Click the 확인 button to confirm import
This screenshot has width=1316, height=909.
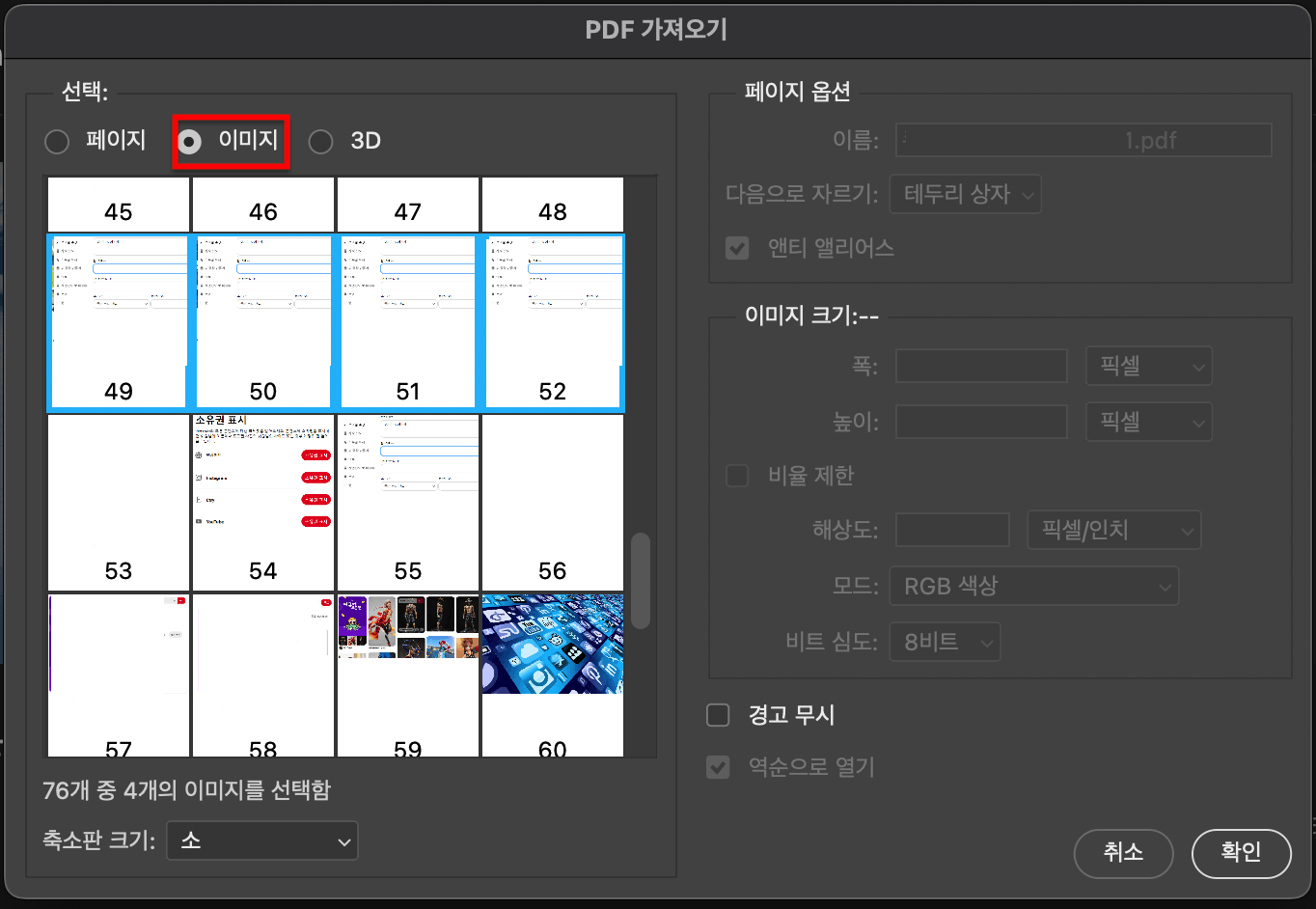[1242, 854]
